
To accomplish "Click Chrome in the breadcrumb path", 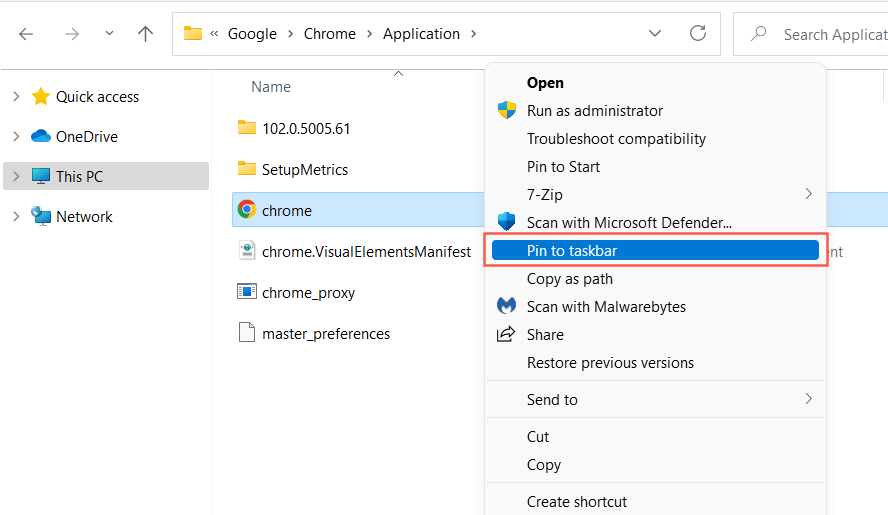I will pos(329,34).
